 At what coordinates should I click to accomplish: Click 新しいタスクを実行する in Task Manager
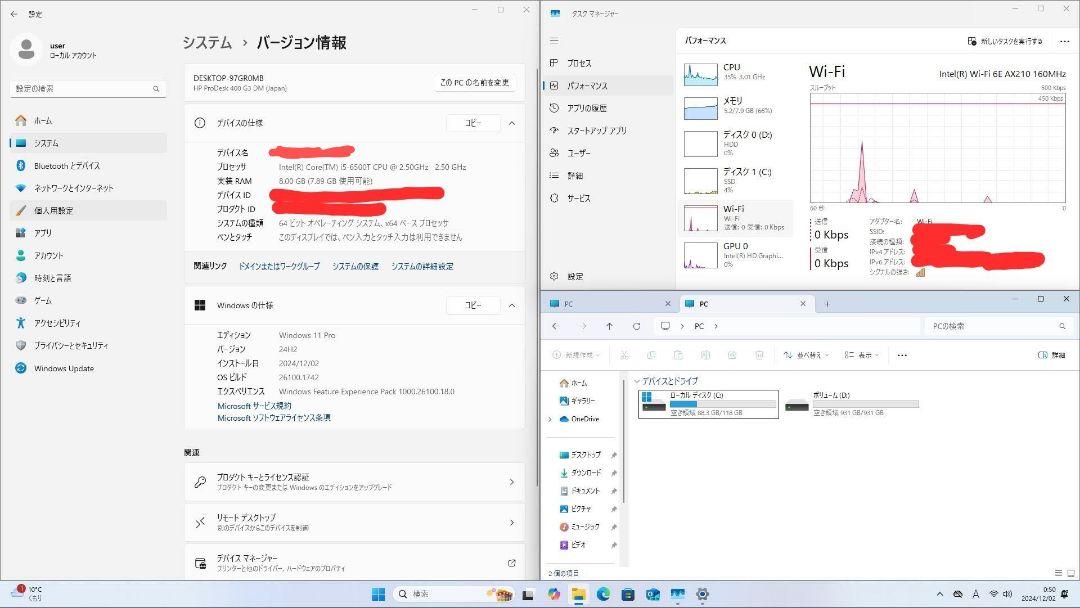pyautogui.click(x=1005, y=41)
